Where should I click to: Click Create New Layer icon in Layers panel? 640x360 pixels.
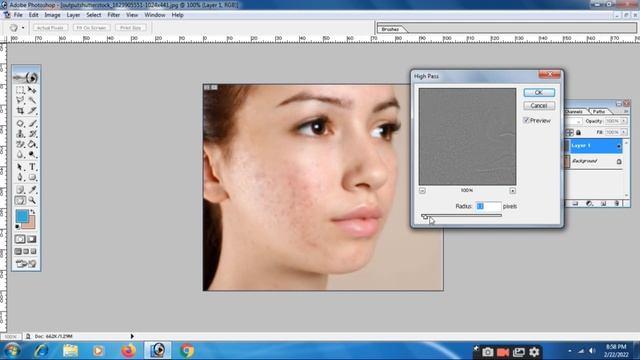tap(603, 203)
